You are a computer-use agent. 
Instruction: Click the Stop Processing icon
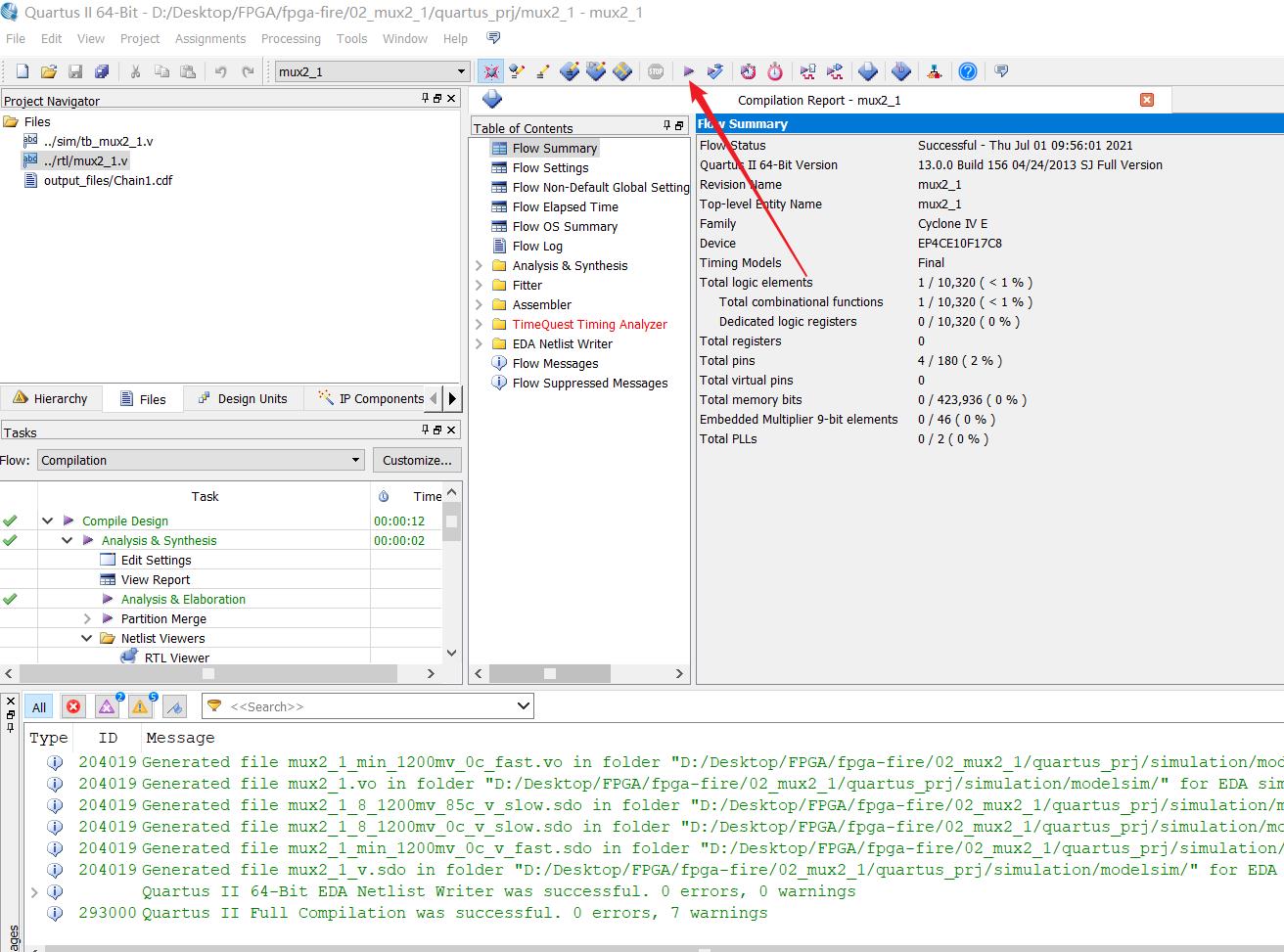click(656, 71)
